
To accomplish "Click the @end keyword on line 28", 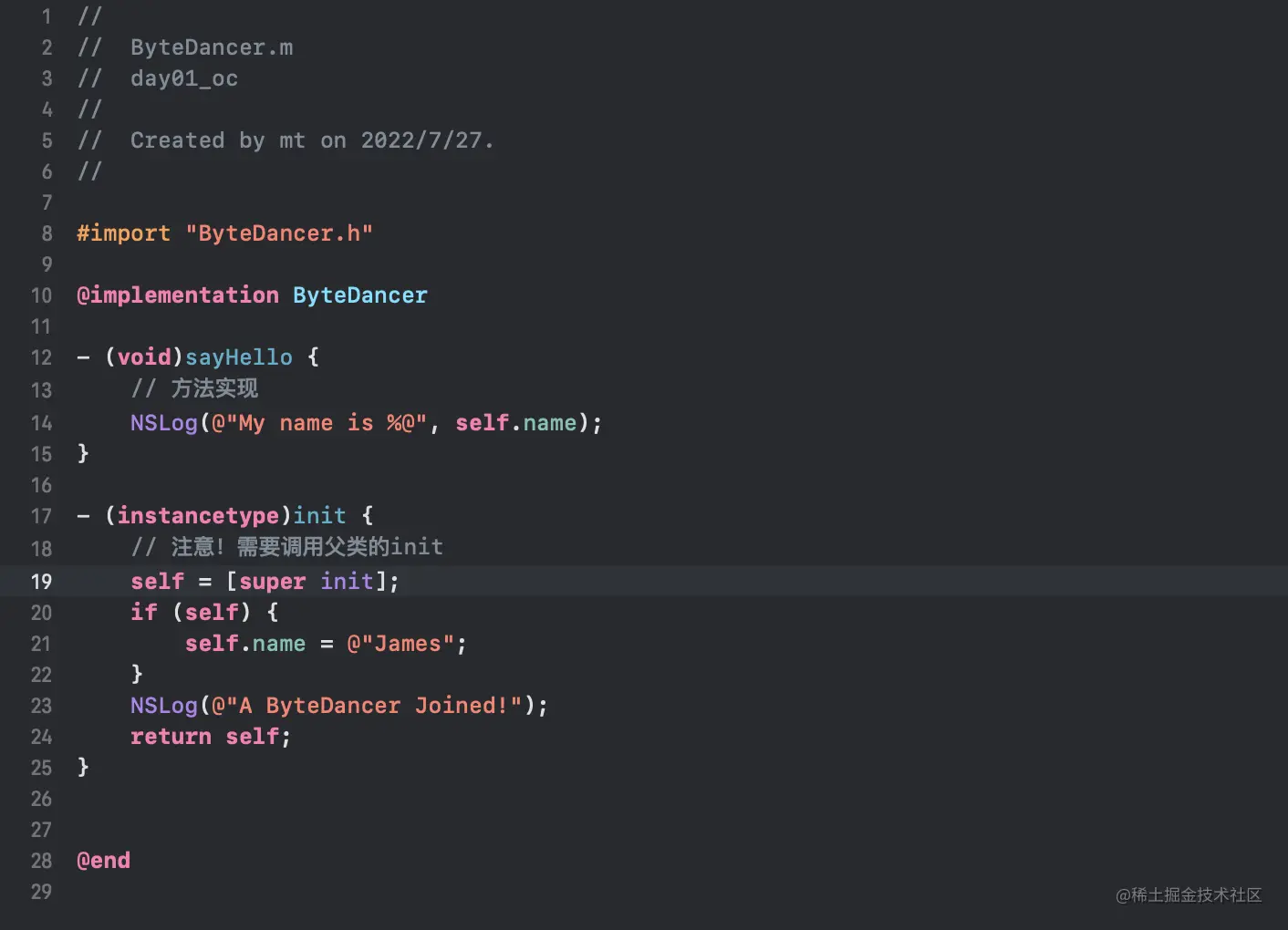I will [102, 860].
